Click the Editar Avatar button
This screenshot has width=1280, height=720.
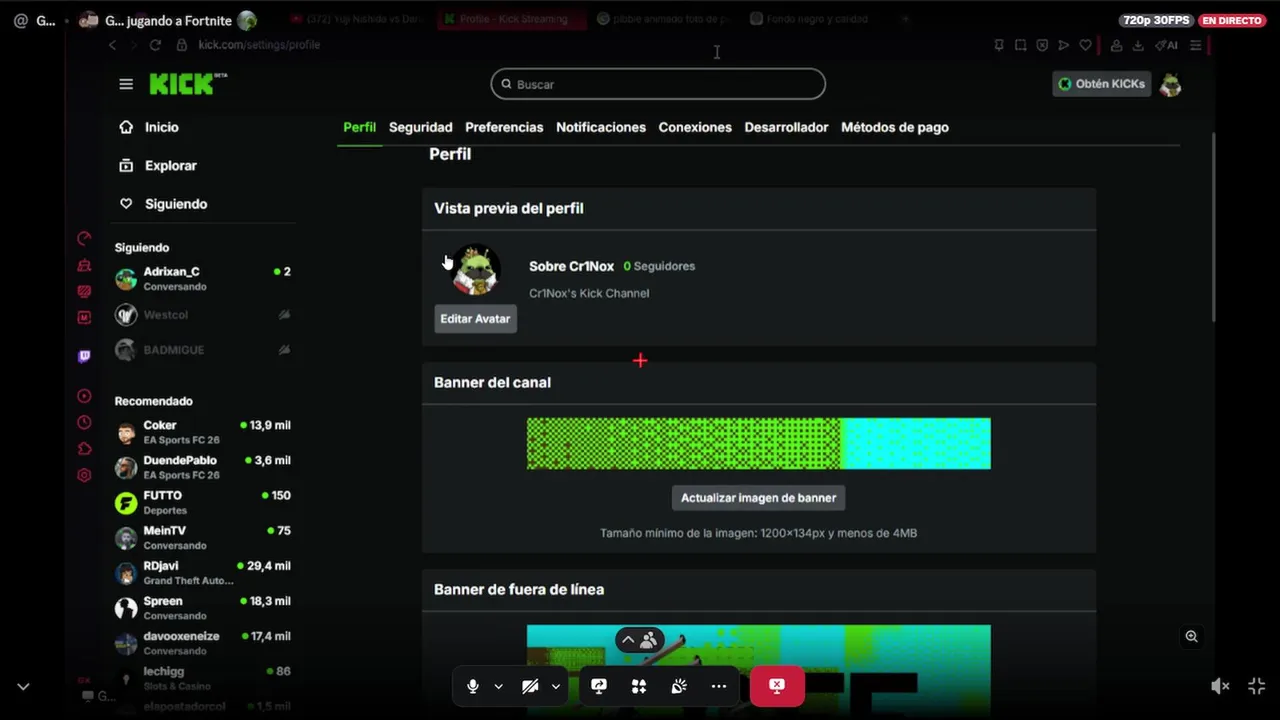coord(476,318)
